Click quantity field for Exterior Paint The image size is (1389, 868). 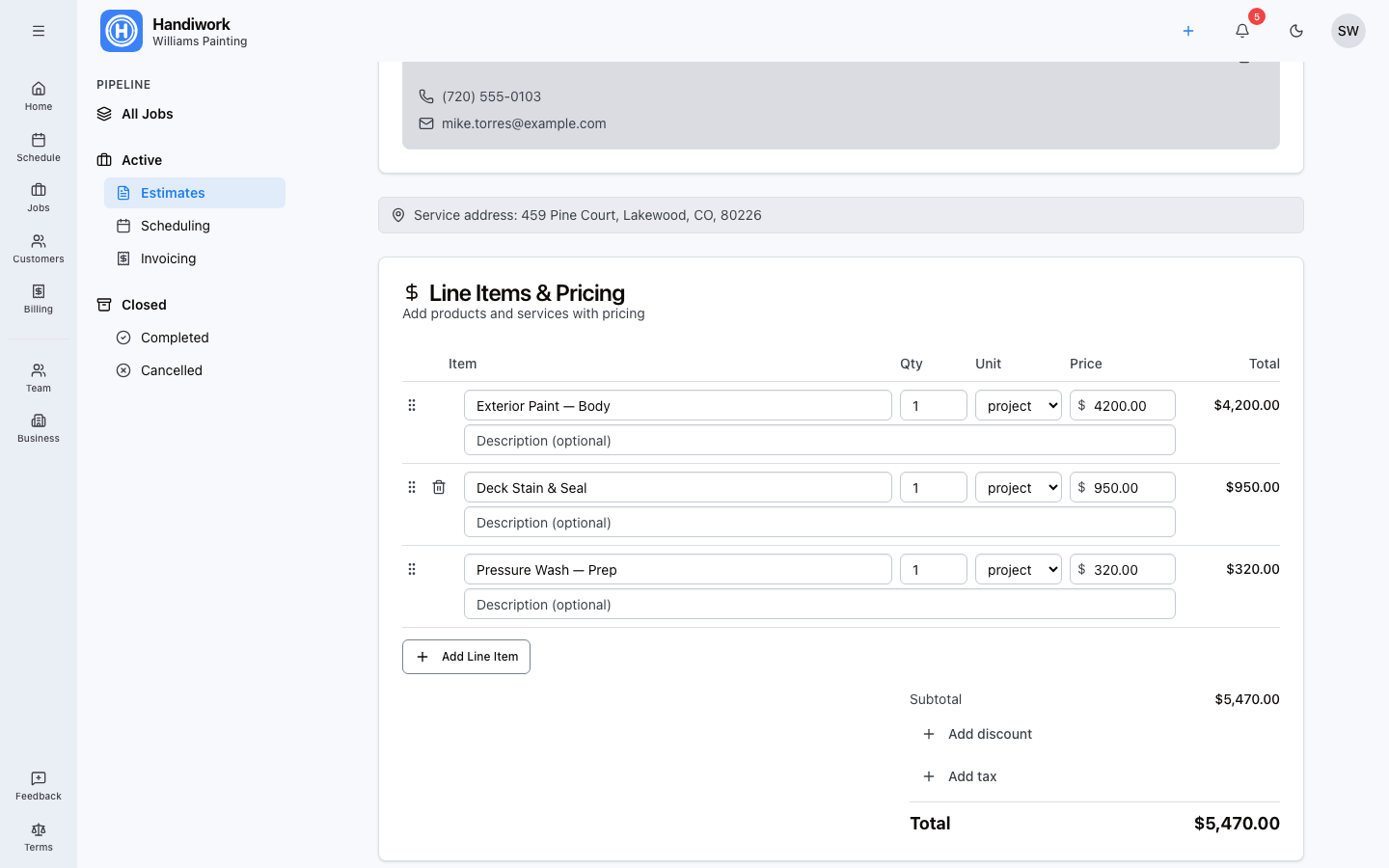[x=934, y=405]
